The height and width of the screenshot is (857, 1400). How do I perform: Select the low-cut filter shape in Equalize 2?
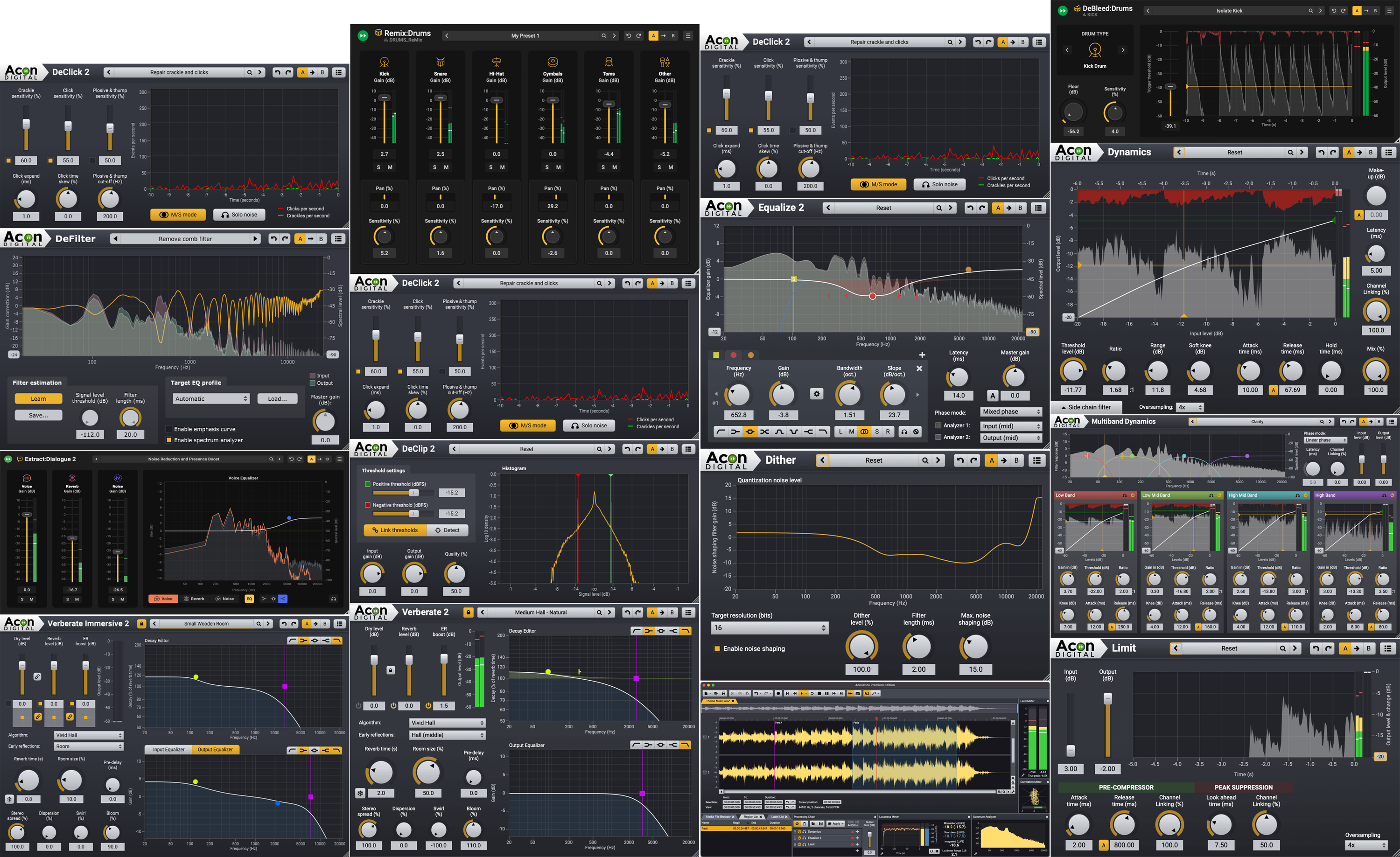click(x=721, y=432)
